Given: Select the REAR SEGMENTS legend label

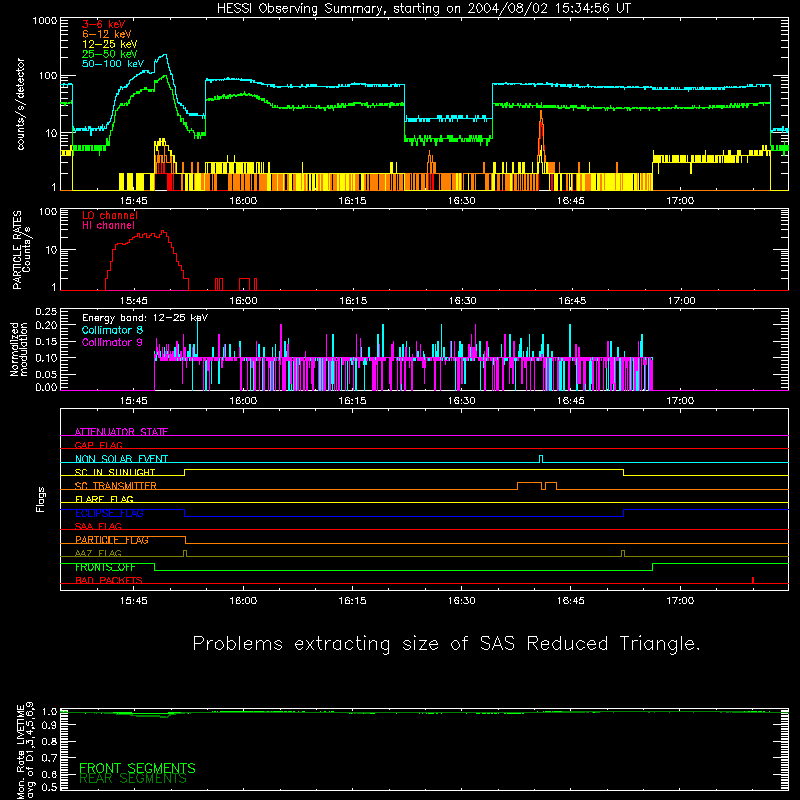Looking at the screenshot, I should 133,779.
